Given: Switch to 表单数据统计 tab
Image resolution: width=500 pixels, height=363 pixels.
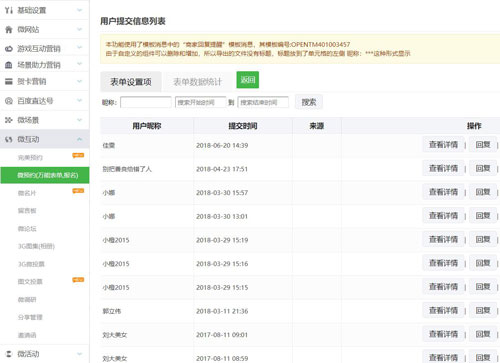Looking at the screenshot, I should (x=197, y=82).
